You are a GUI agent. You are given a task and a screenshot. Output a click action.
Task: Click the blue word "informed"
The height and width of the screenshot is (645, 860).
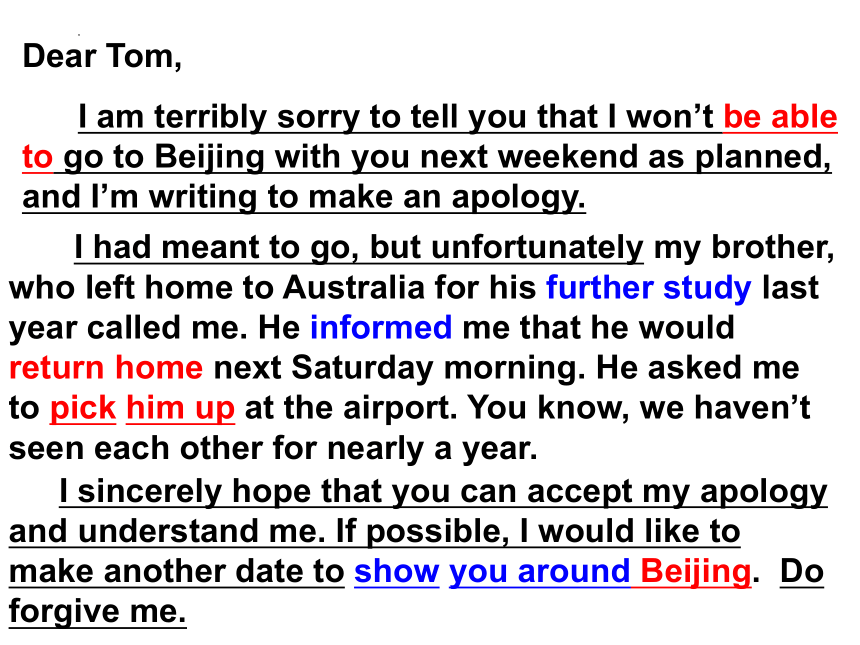[381, 327]
